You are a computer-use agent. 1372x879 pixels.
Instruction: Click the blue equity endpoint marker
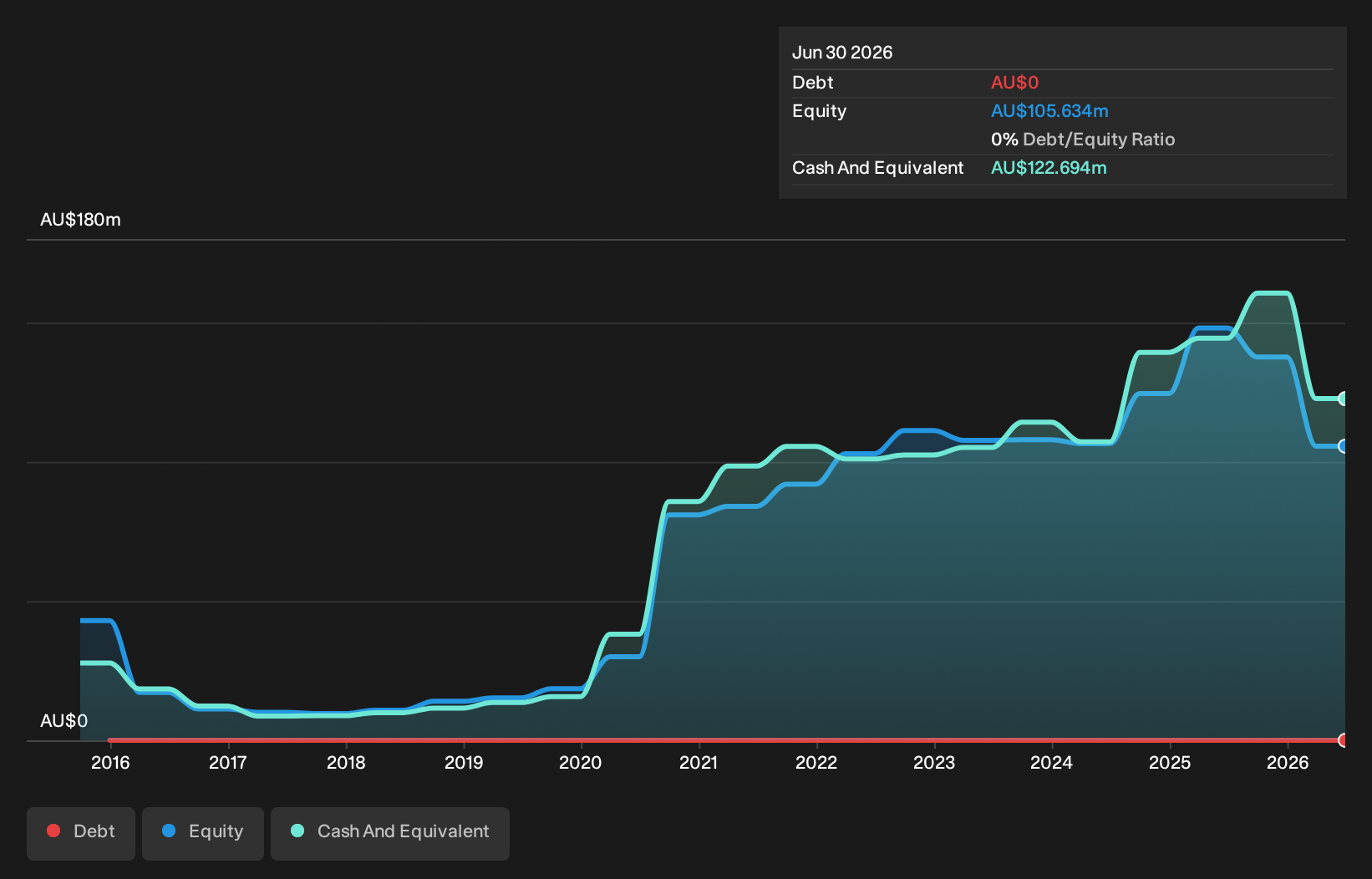point(1344,446)
